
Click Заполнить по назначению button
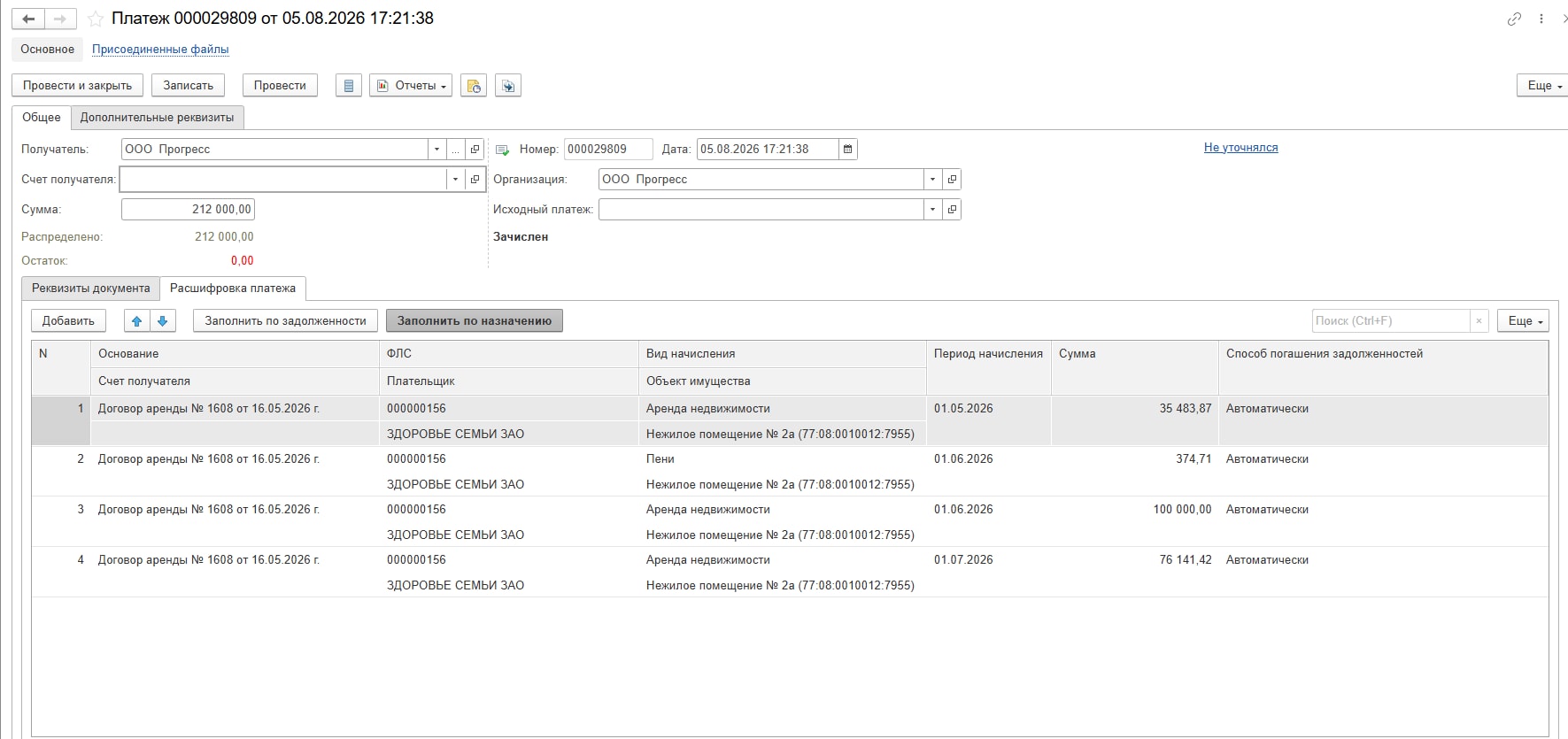[x=475, y=321]
